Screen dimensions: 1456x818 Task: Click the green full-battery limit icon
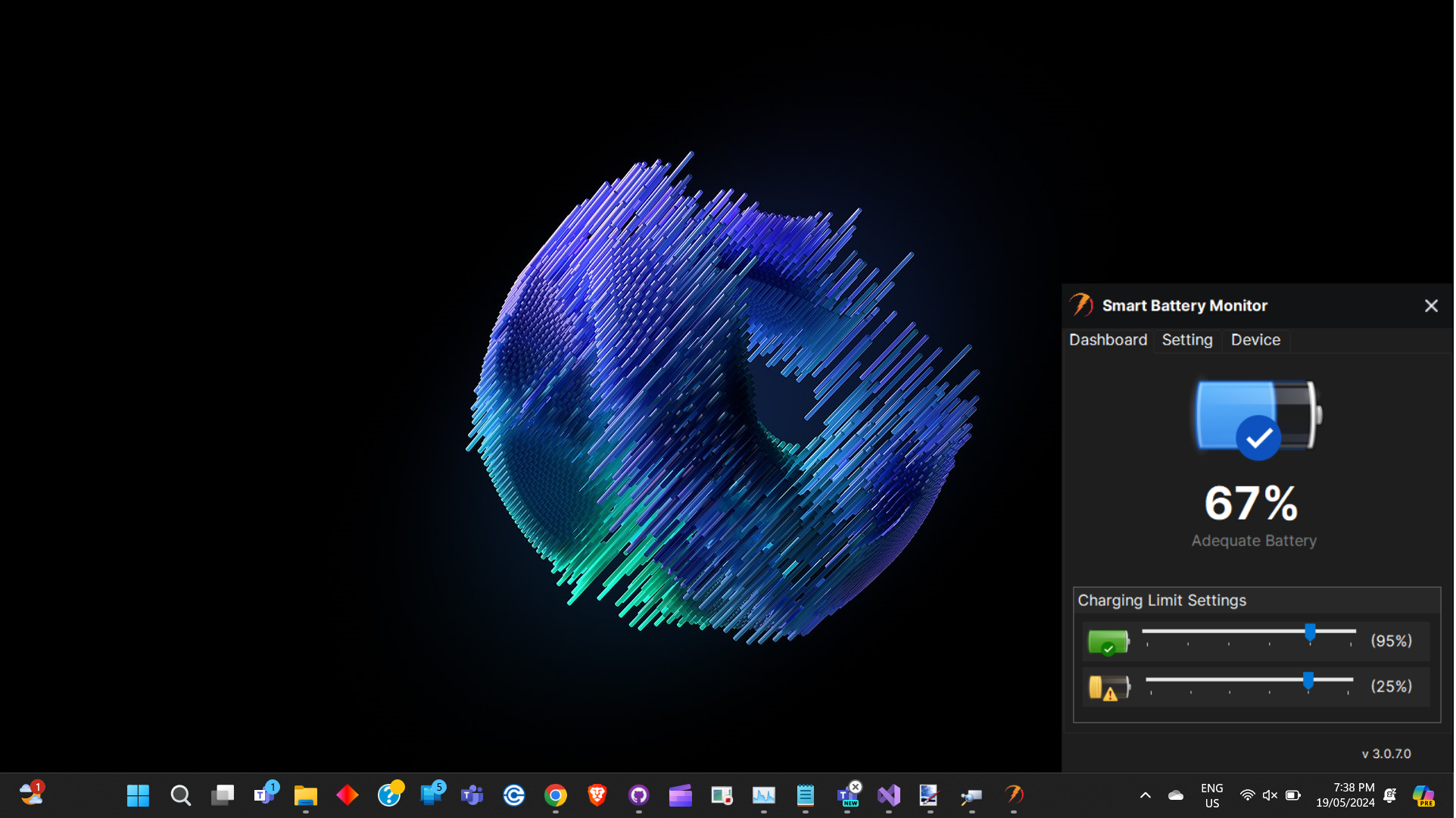pyautogui.click(x=1108, y=642)
